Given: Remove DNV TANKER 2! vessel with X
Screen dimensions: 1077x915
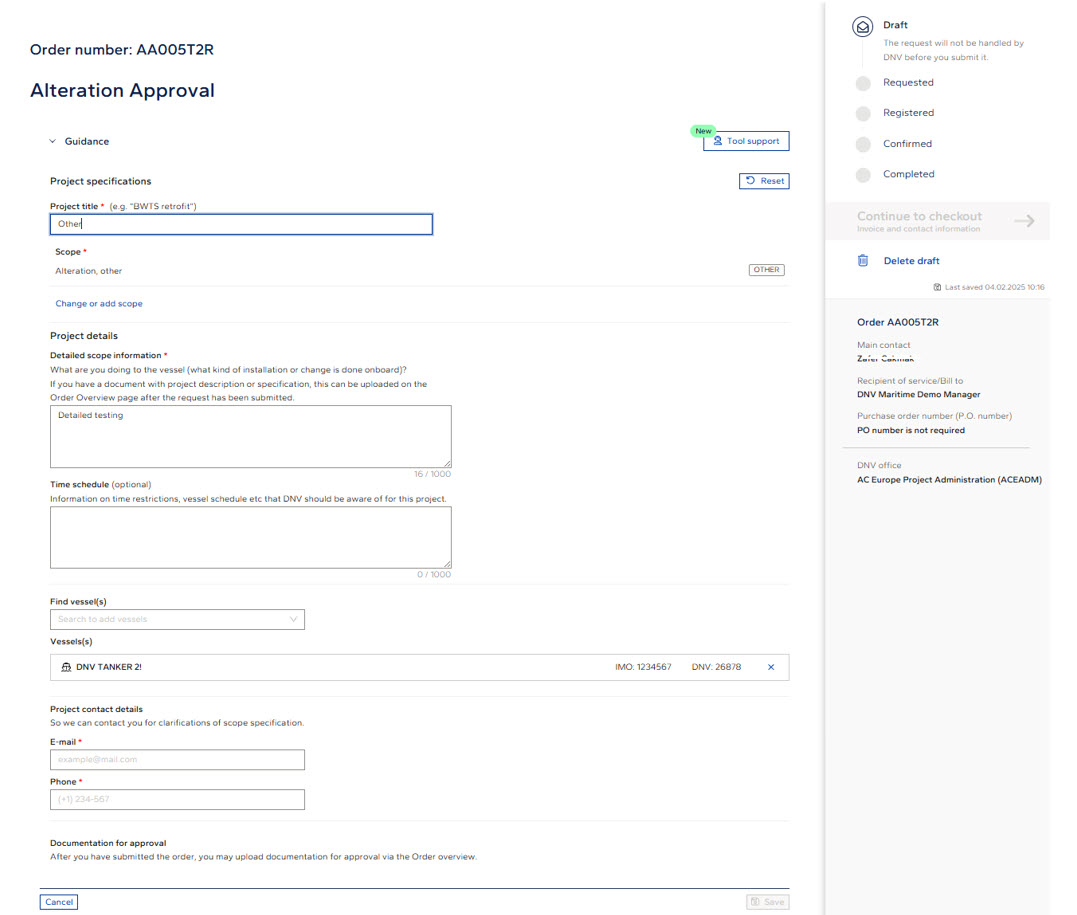Looking at the screenshot, I should [x=770, y=667].
